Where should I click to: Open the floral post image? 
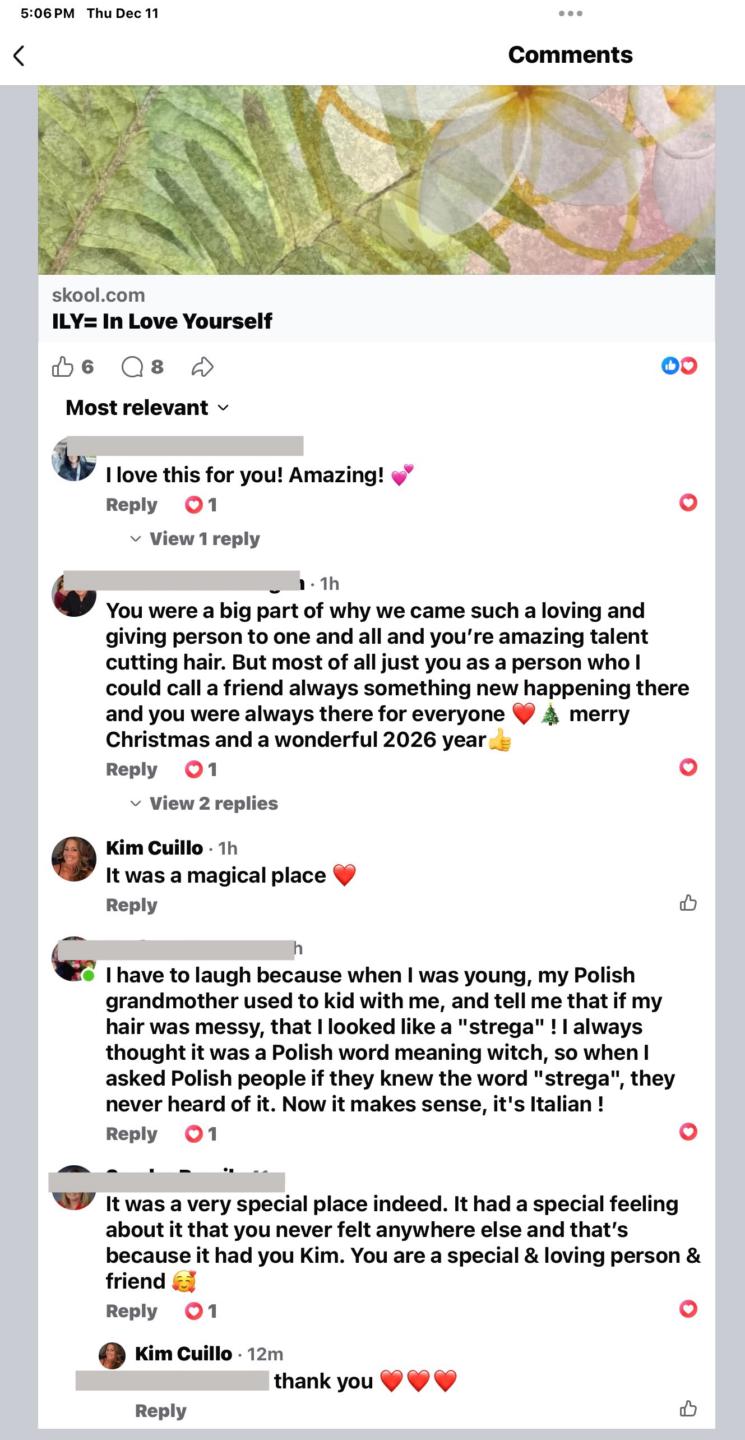pos(376,180)
